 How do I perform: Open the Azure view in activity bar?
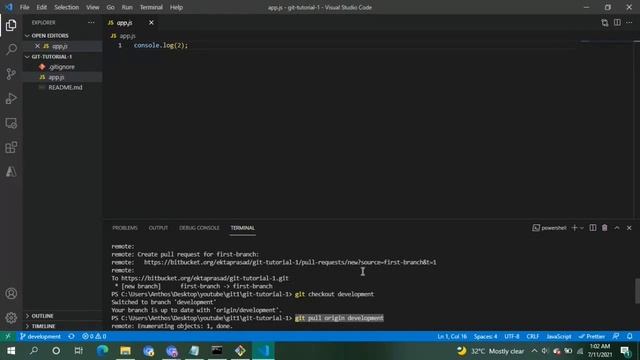coord(11,172)
